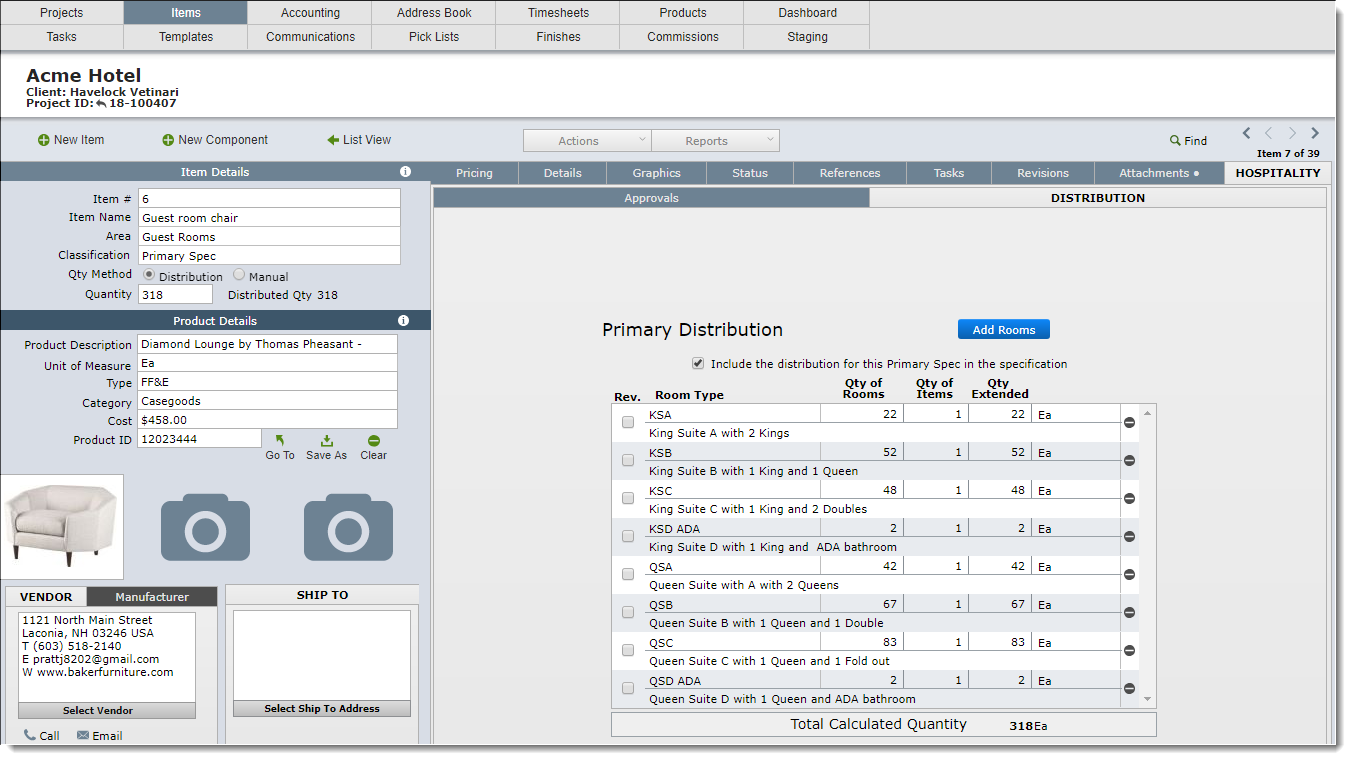This screenshot has height=760, width=1351.
Task: Check the Rev. box for QSA
Action: (x=628, y=574)
